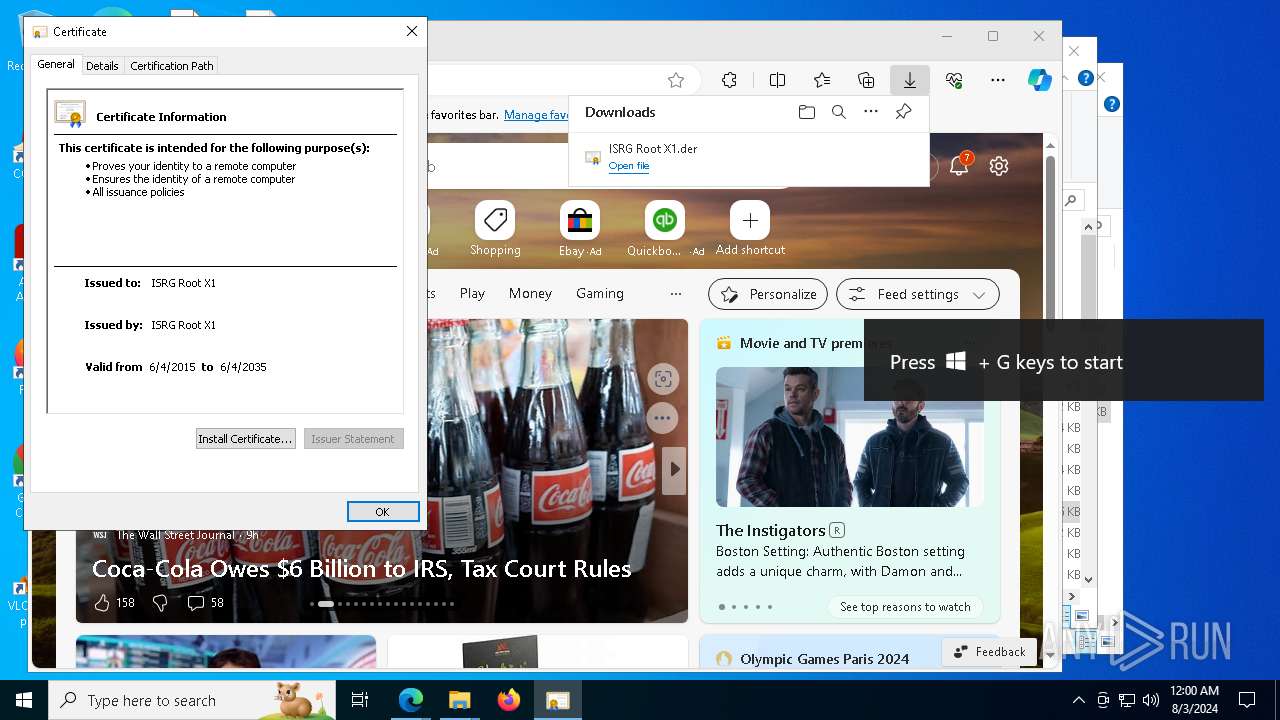The image size is (1280, 720).
Task: Open more options ellipsis in Downloads panel
Action: pyautogui.click(x=871, y=112)
